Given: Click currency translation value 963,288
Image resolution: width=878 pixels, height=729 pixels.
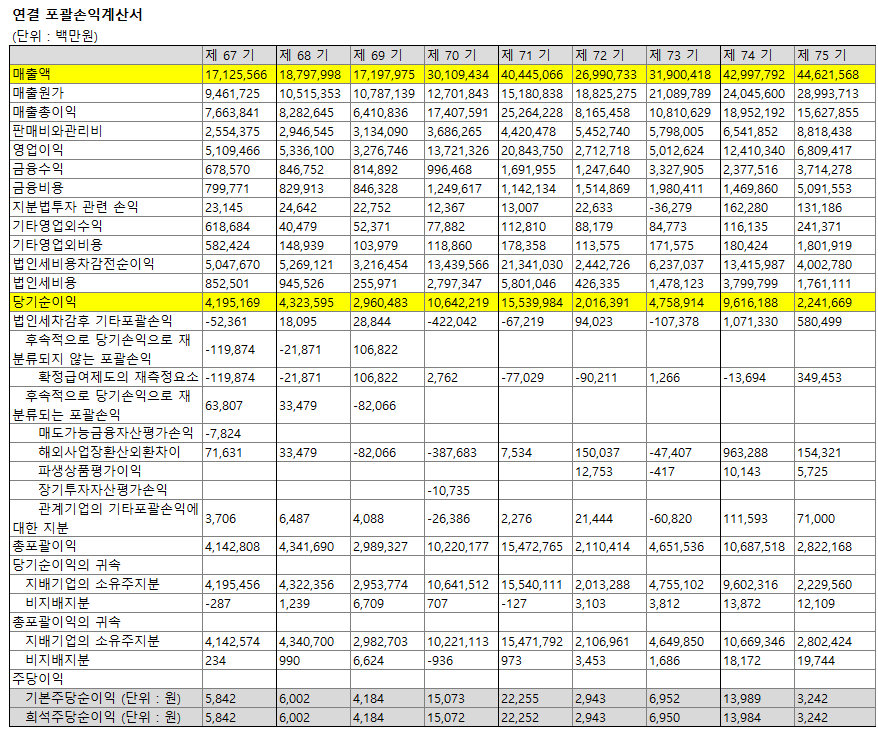Looking at the screenshot, I should point(745,453).
